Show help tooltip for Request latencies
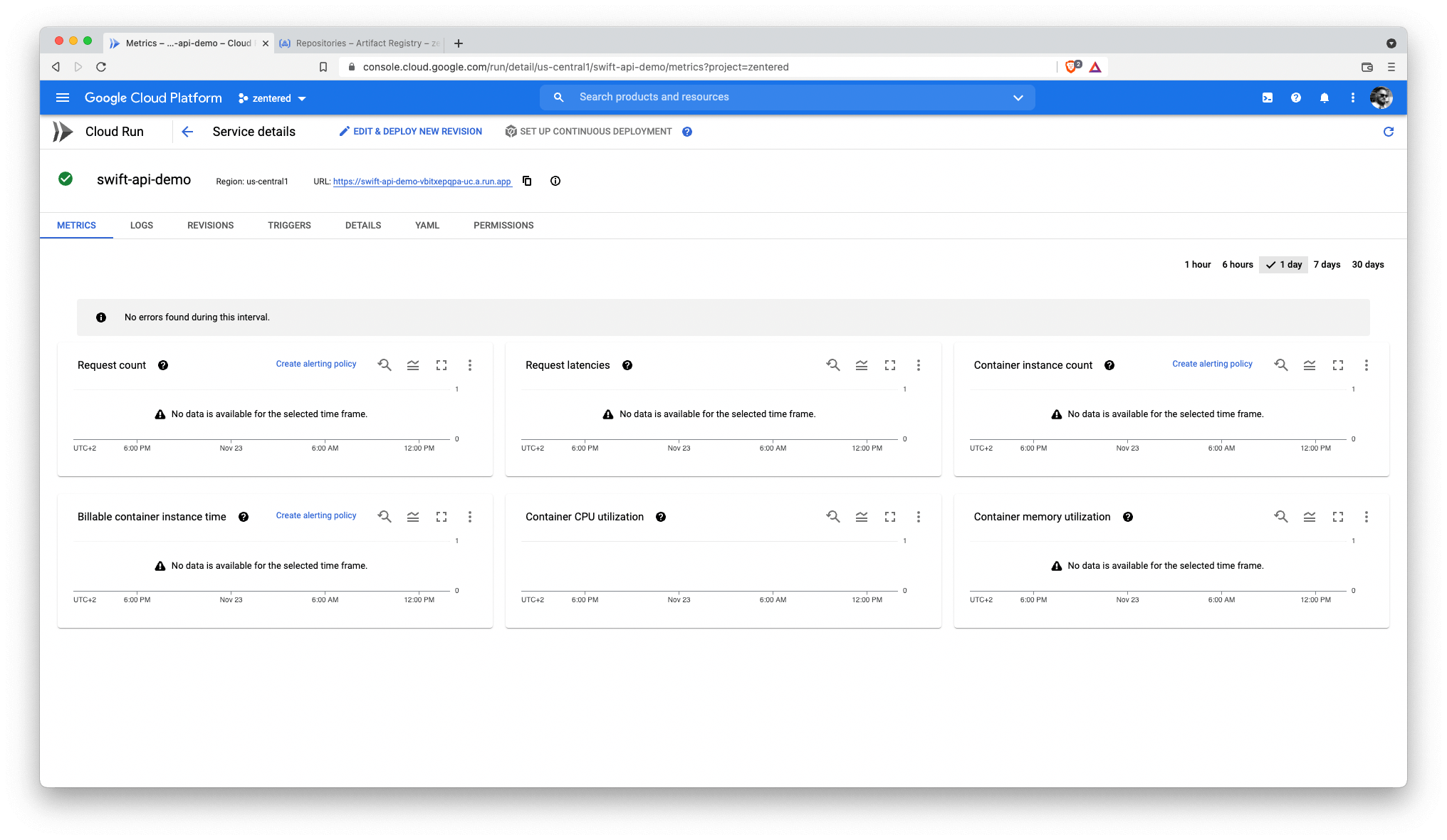1447x840 pixels. (x=627, y=365)
